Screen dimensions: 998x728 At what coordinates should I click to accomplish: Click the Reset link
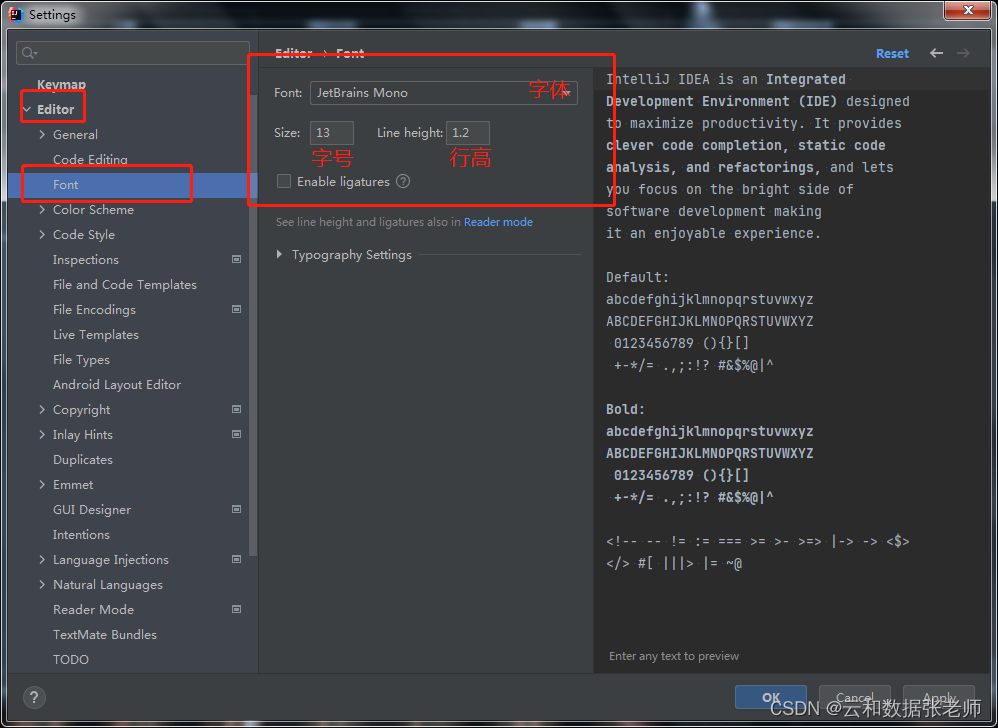point(892,53)
